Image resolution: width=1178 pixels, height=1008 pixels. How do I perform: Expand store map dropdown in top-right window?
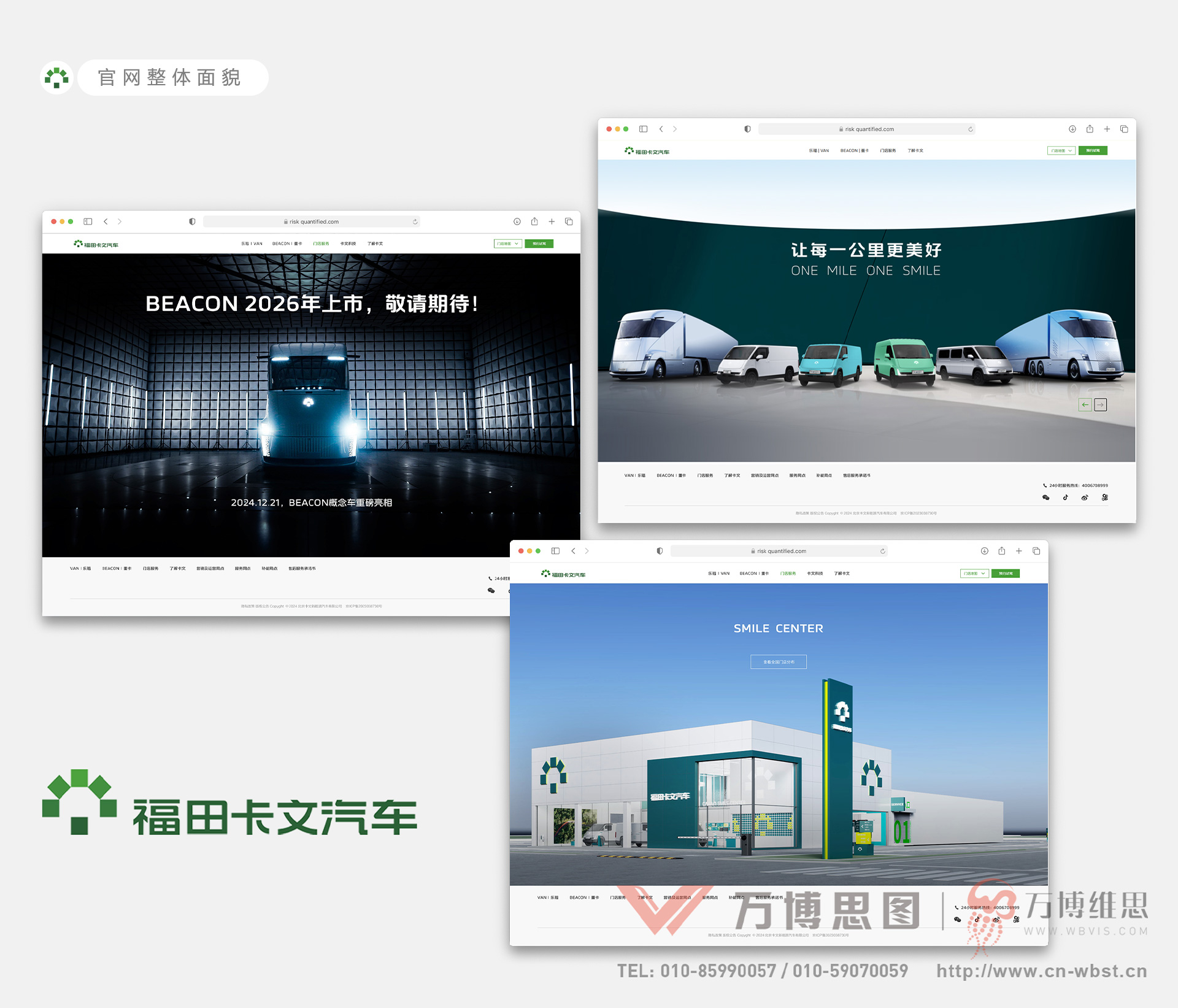coord(1061,150)
